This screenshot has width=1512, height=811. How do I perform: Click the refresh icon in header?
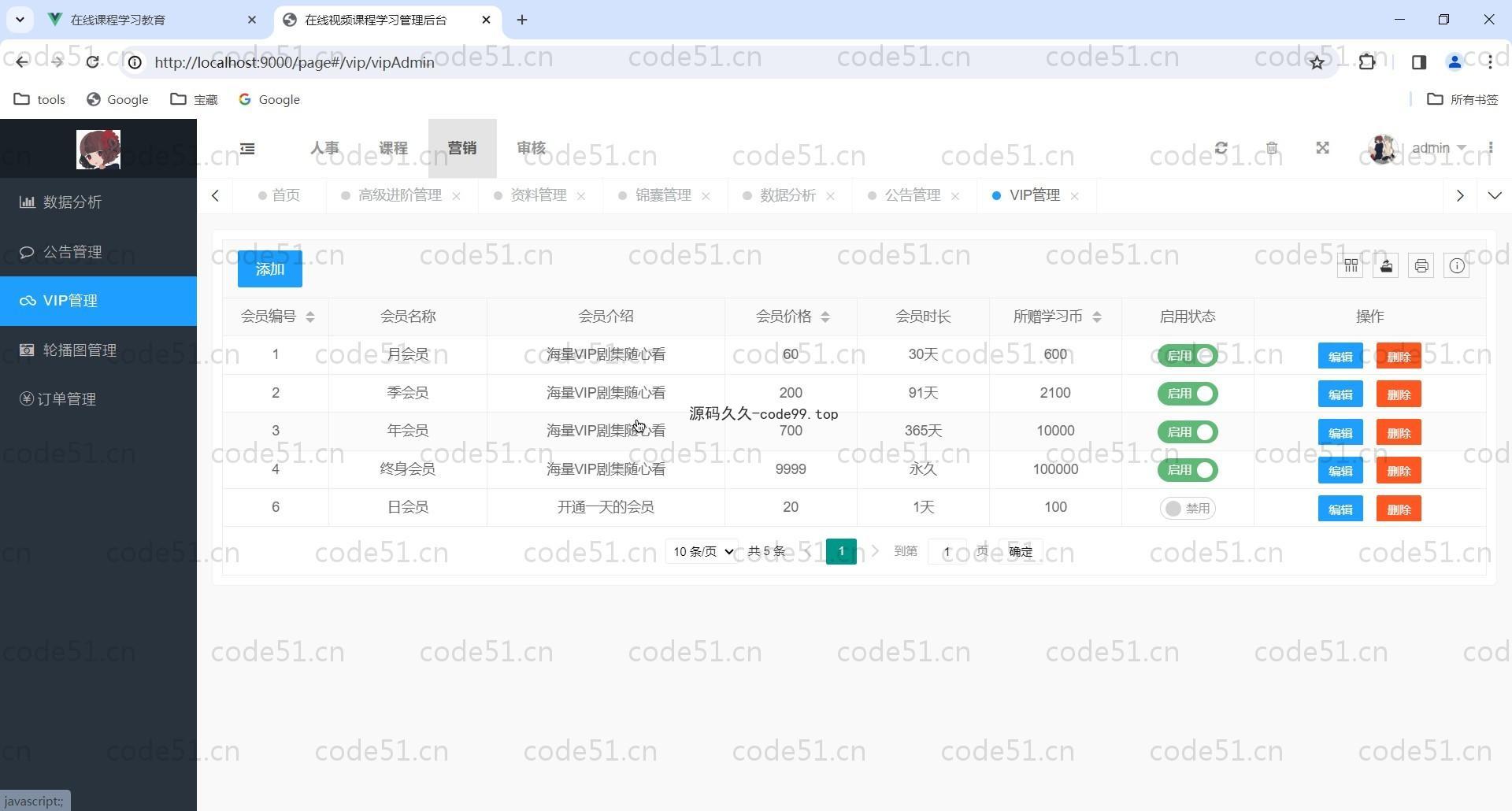1221,148
